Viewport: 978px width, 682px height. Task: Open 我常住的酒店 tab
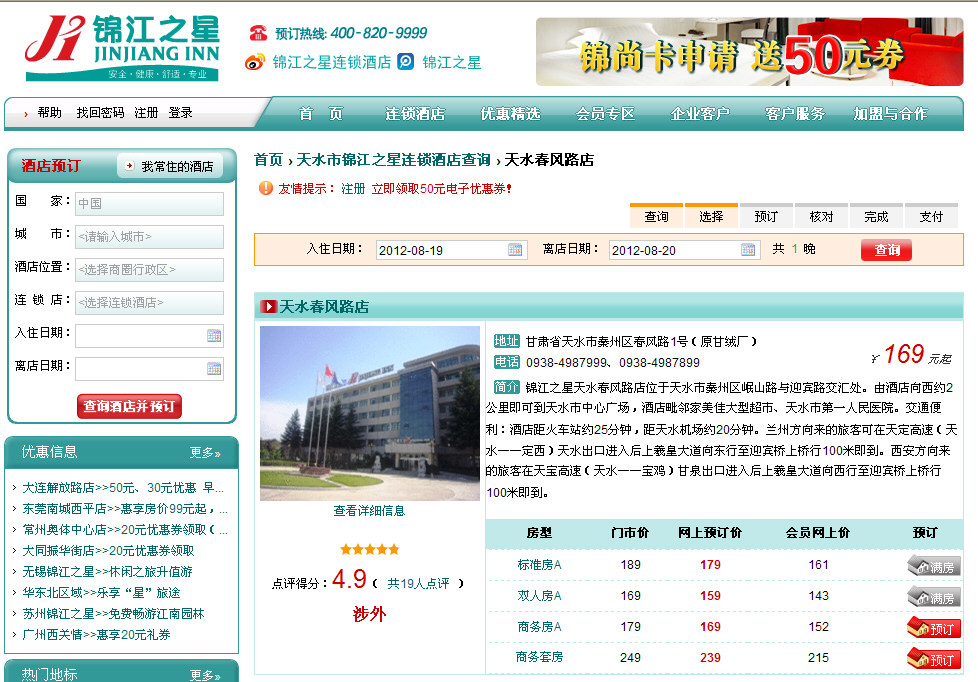170,166
